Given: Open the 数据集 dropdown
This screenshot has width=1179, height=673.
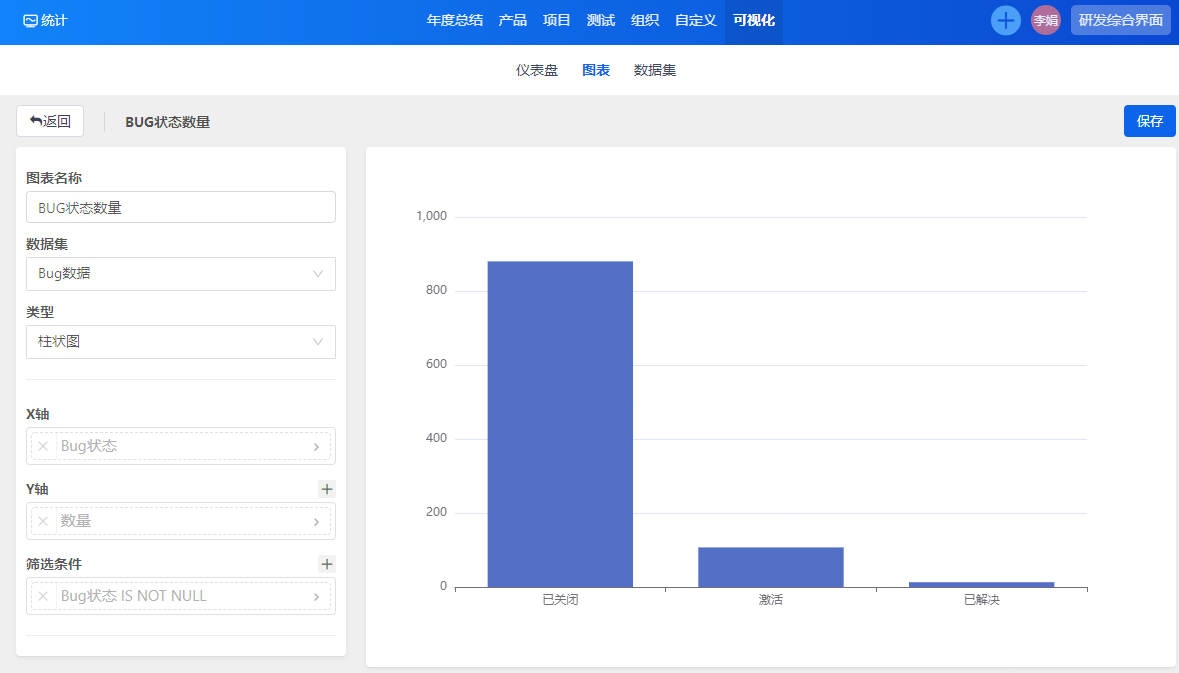Looking at the screenshot, I should click(180, 274).
